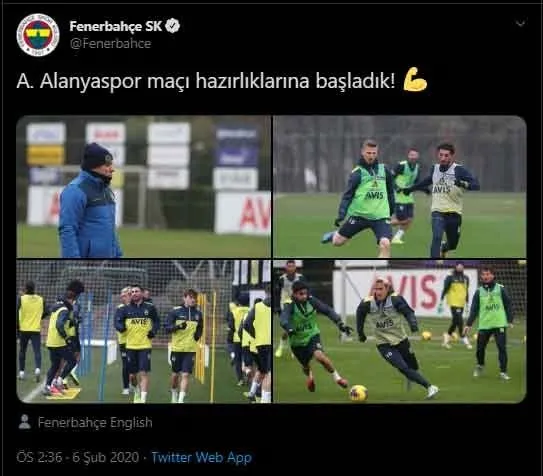The width and height of the screenshot is (543, 476).
Task: Open the photo of coach in blue jacket
Action: [x=144, y=187]
